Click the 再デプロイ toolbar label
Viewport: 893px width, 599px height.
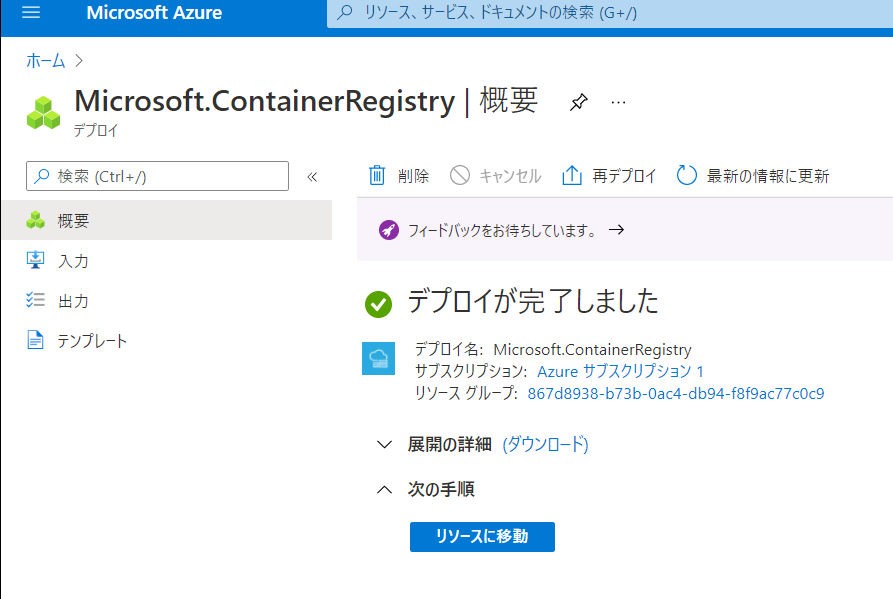point(624,176)
